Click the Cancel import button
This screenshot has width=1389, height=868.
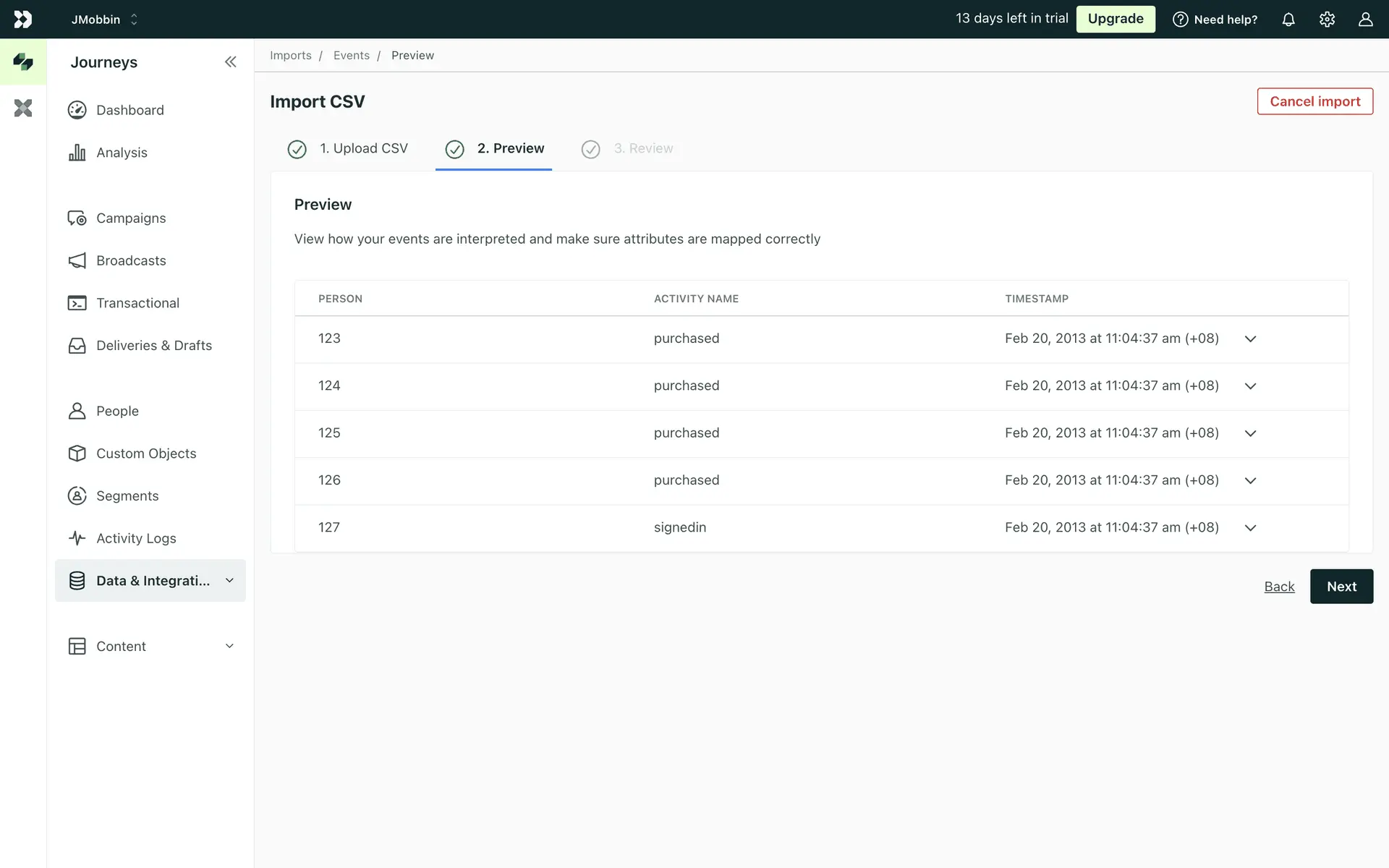pos(1314,101)
